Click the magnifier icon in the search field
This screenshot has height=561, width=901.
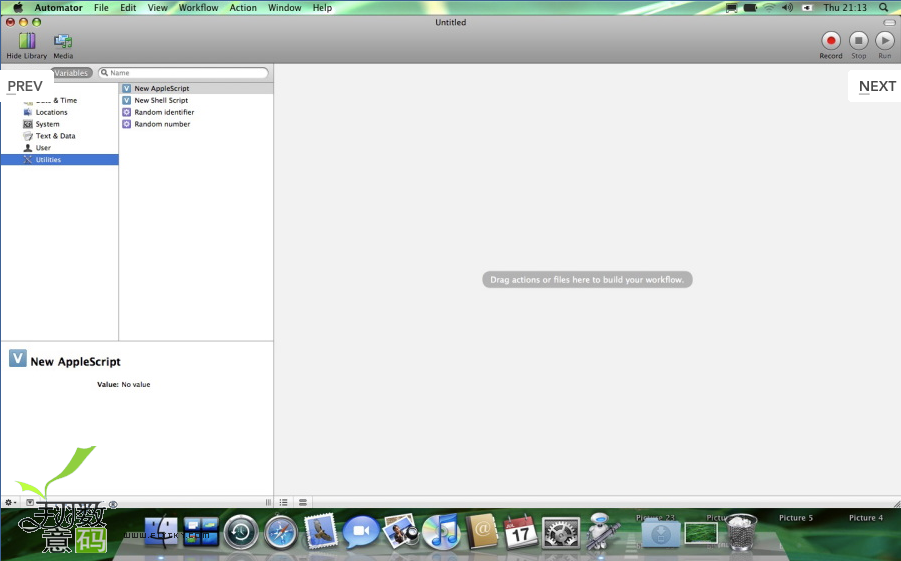104,73
